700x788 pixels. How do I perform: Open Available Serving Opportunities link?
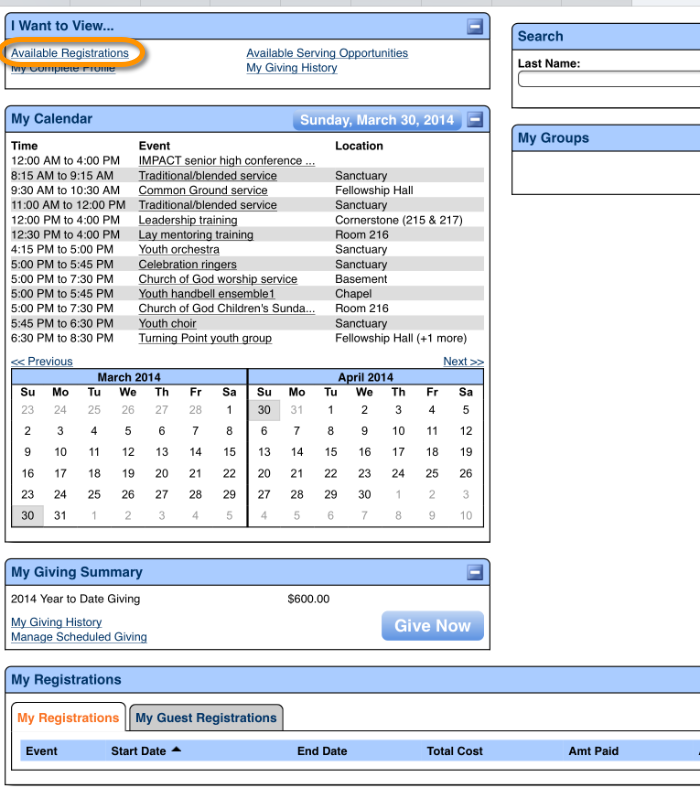[x=327, y=53]
